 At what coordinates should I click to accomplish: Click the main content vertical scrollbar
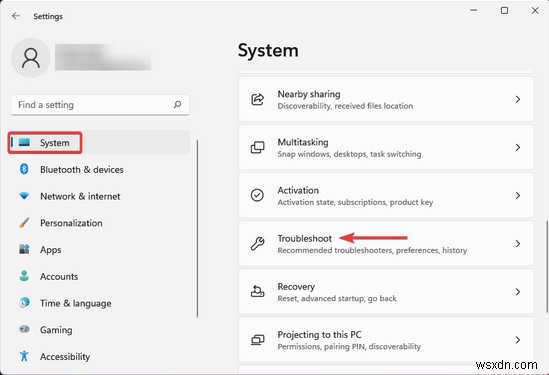pyautogui.click(x=547, y=266)
